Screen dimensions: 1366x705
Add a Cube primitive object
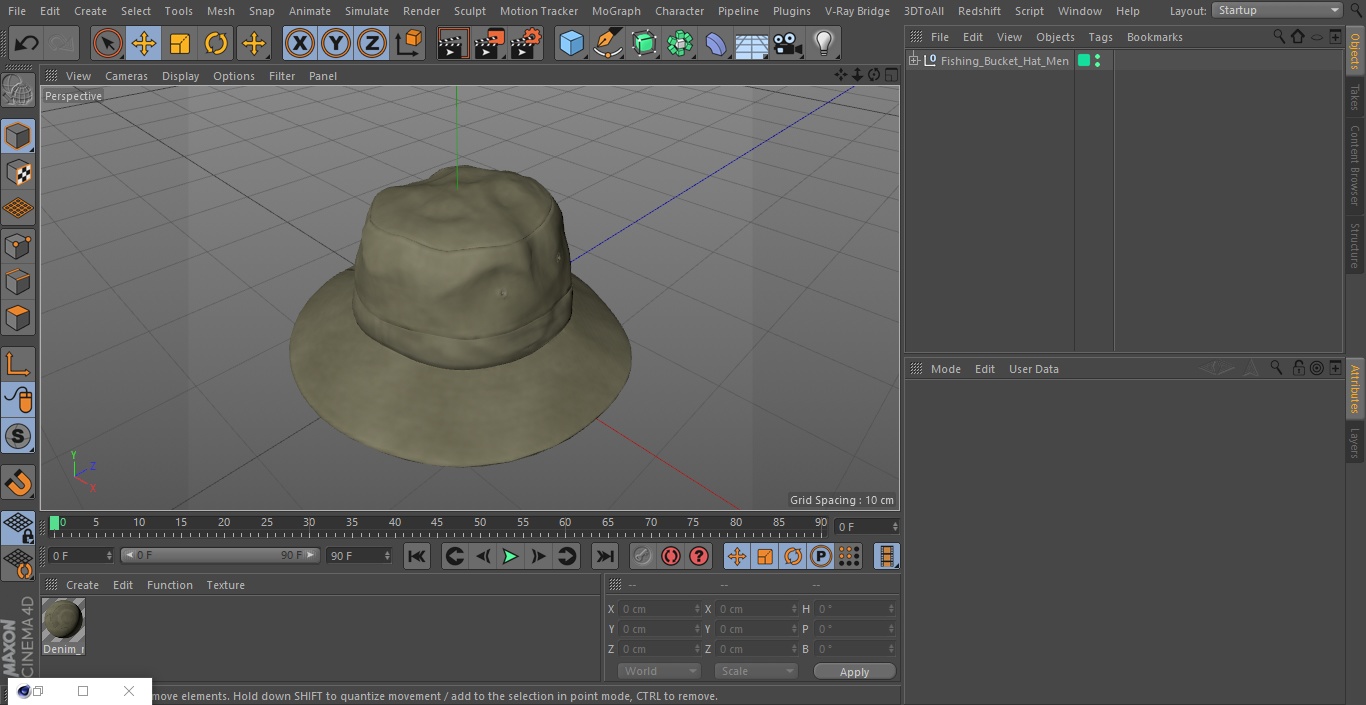coord(572,43)
